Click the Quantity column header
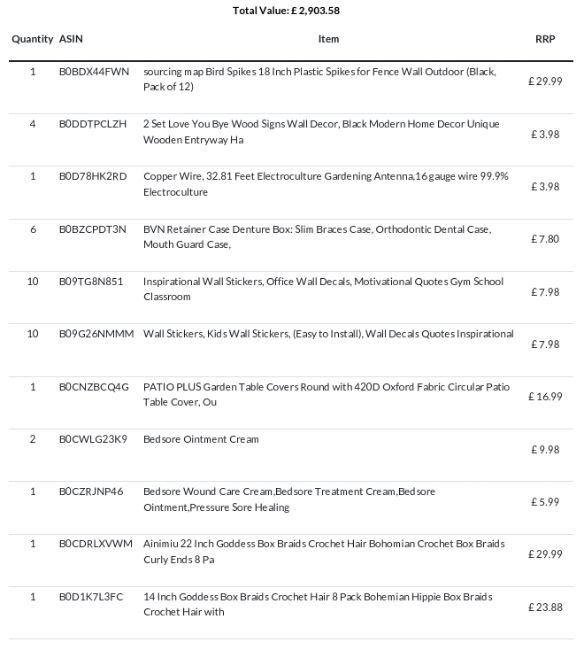The image size is (584, 650). [32, 39]
